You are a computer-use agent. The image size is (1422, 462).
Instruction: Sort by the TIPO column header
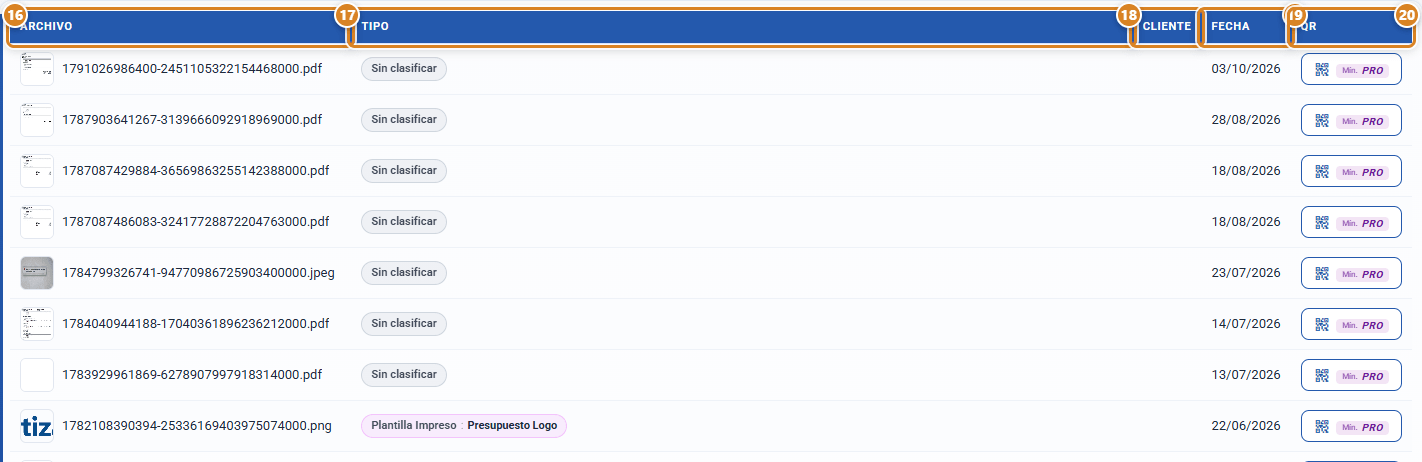tap(740, 27)
